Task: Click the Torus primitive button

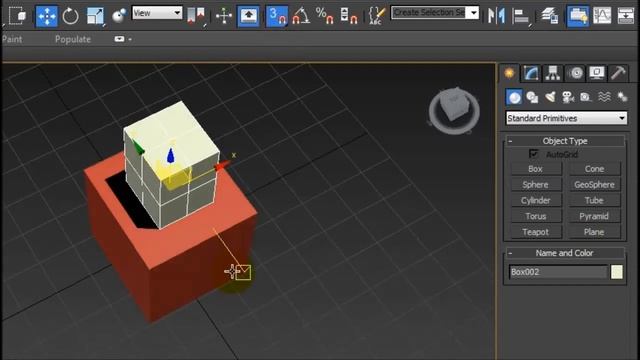Action: (x=536, y=216)
